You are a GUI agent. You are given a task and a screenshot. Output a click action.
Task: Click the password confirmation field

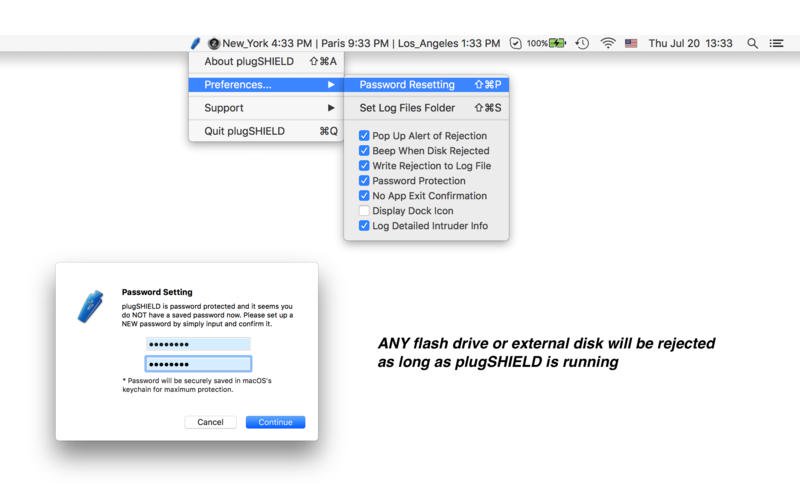tap(198, 364)
